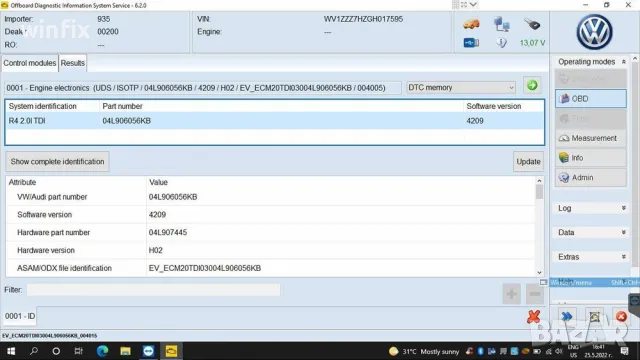This screenshot has height=360, width=640.
Task: Click the title bar fullscreen arrows icon
Action: (x=464, y=5)
